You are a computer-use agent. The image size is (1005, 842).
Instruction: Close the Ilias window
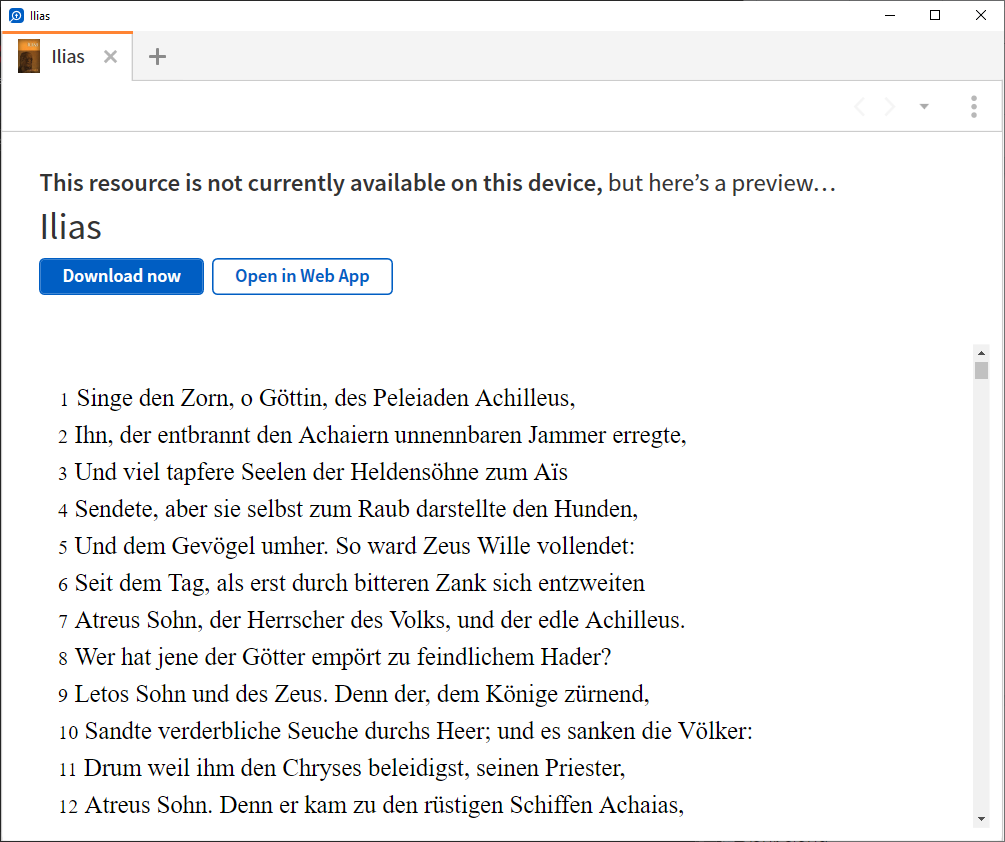[981, 15]
